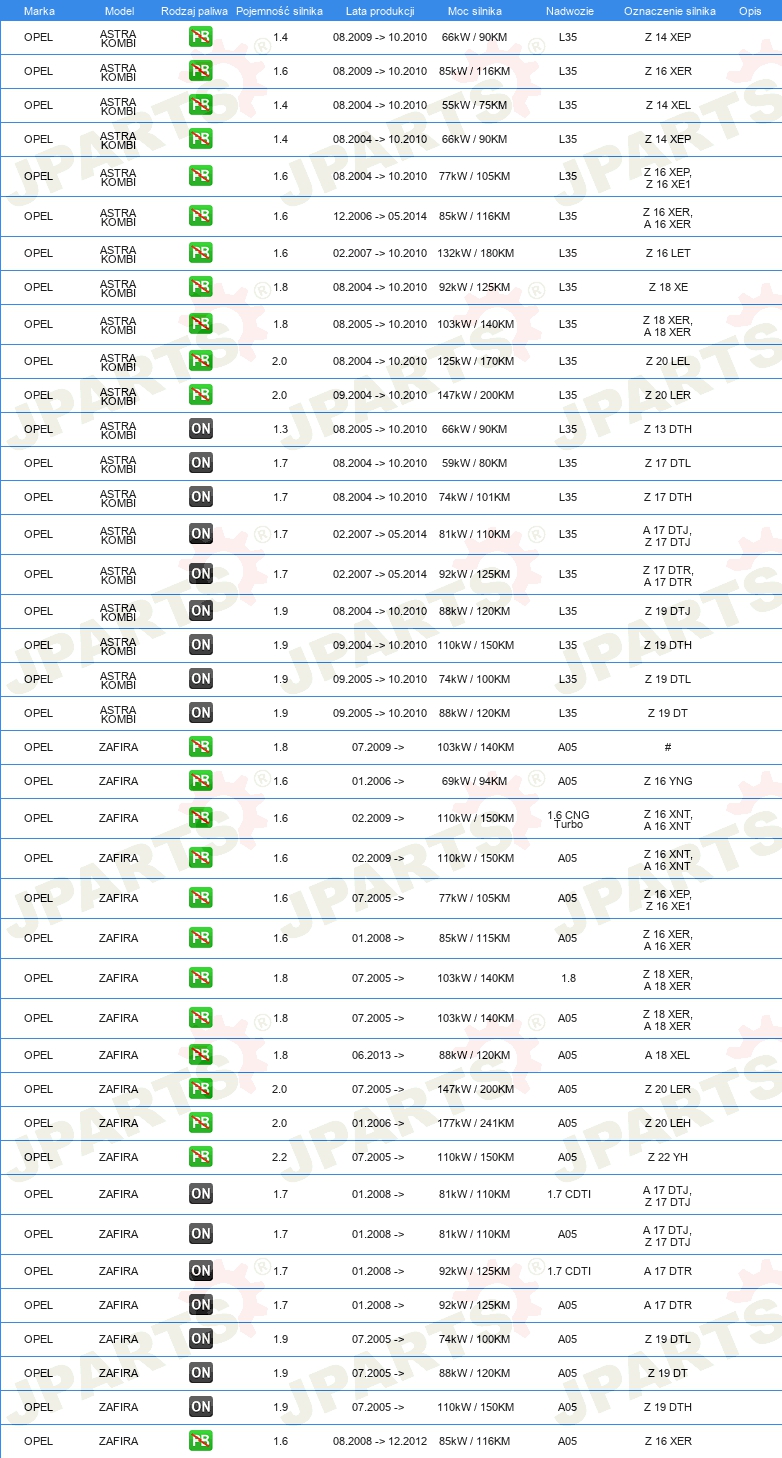Image resolution: width=782 pixels, height=1458 pixels.
Task: Click the Nadwozie column header
Action: (568, 11)
